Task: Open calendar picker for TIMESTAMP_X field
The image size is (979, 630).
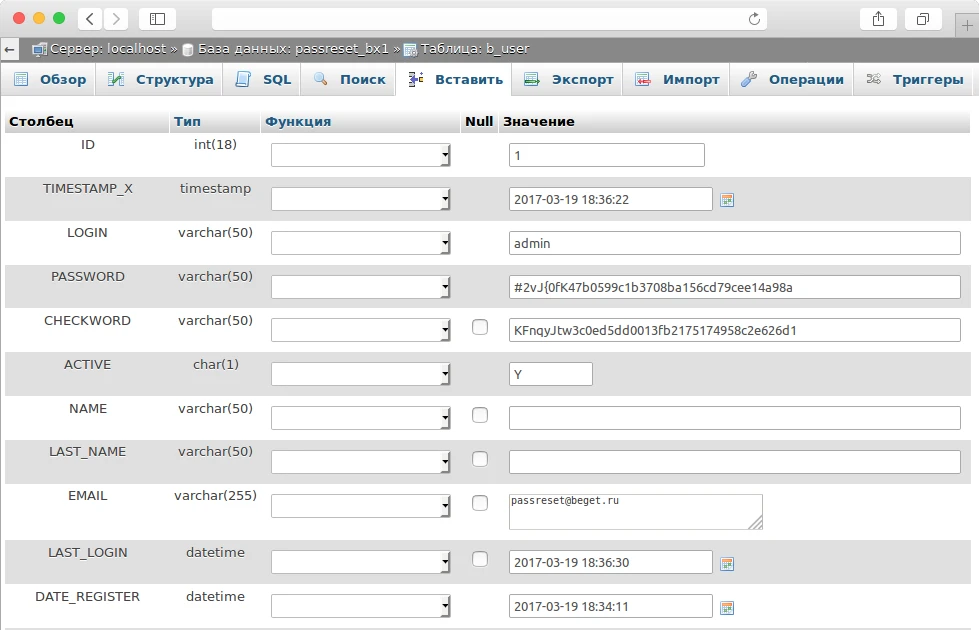Action: (x=727, y=200)
